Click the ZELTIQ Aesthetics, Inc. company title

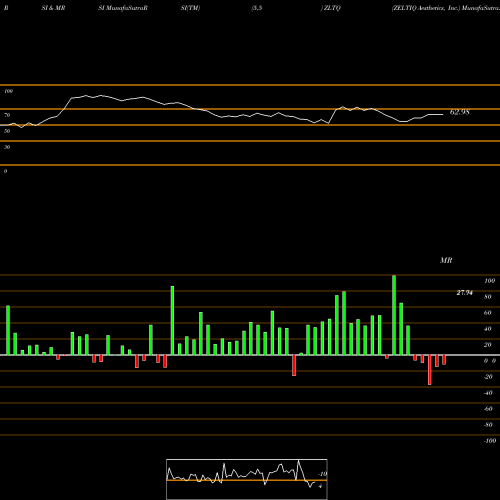coord(426,8)
